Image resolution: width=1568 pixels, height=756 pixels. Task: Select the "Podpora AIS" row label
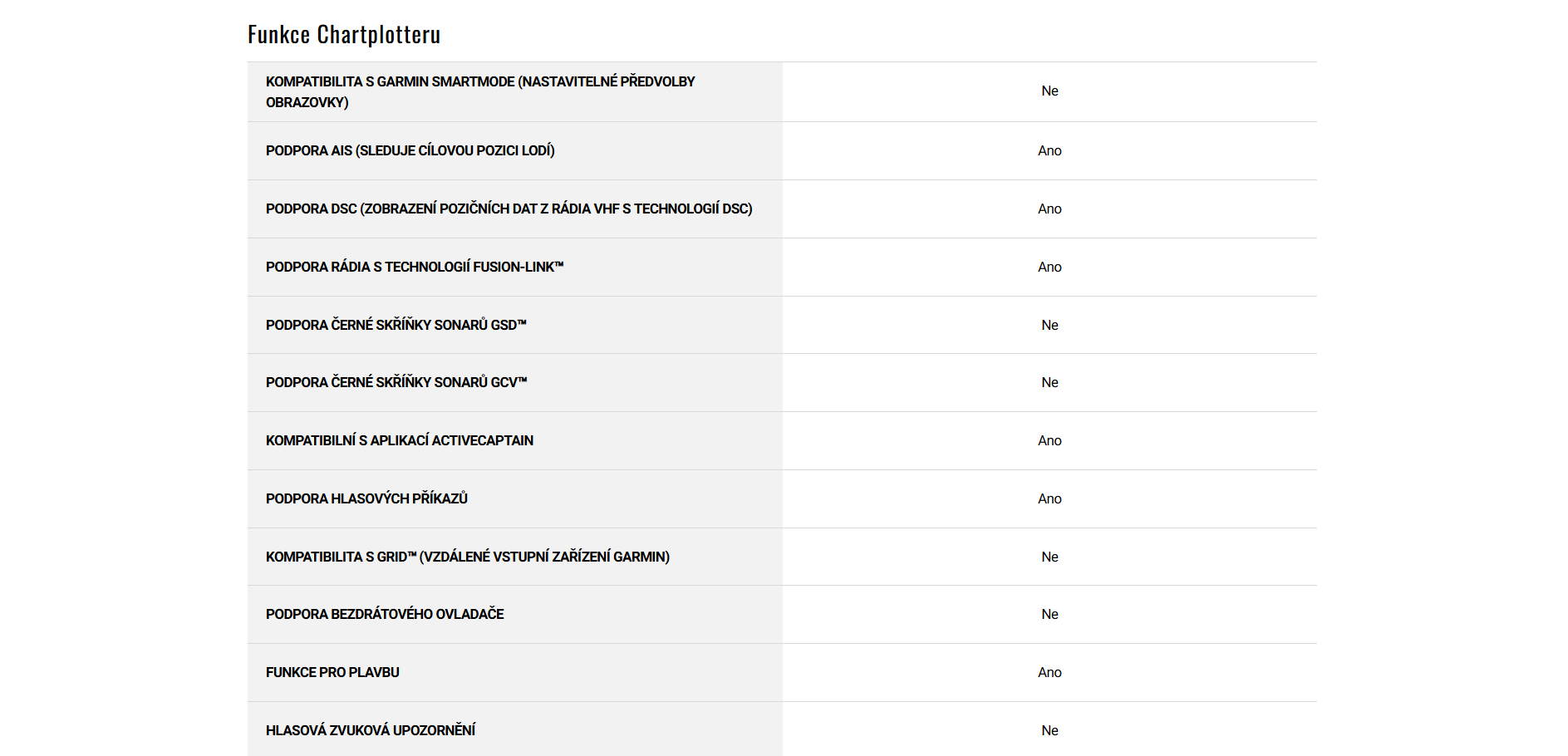pos(410,150)
